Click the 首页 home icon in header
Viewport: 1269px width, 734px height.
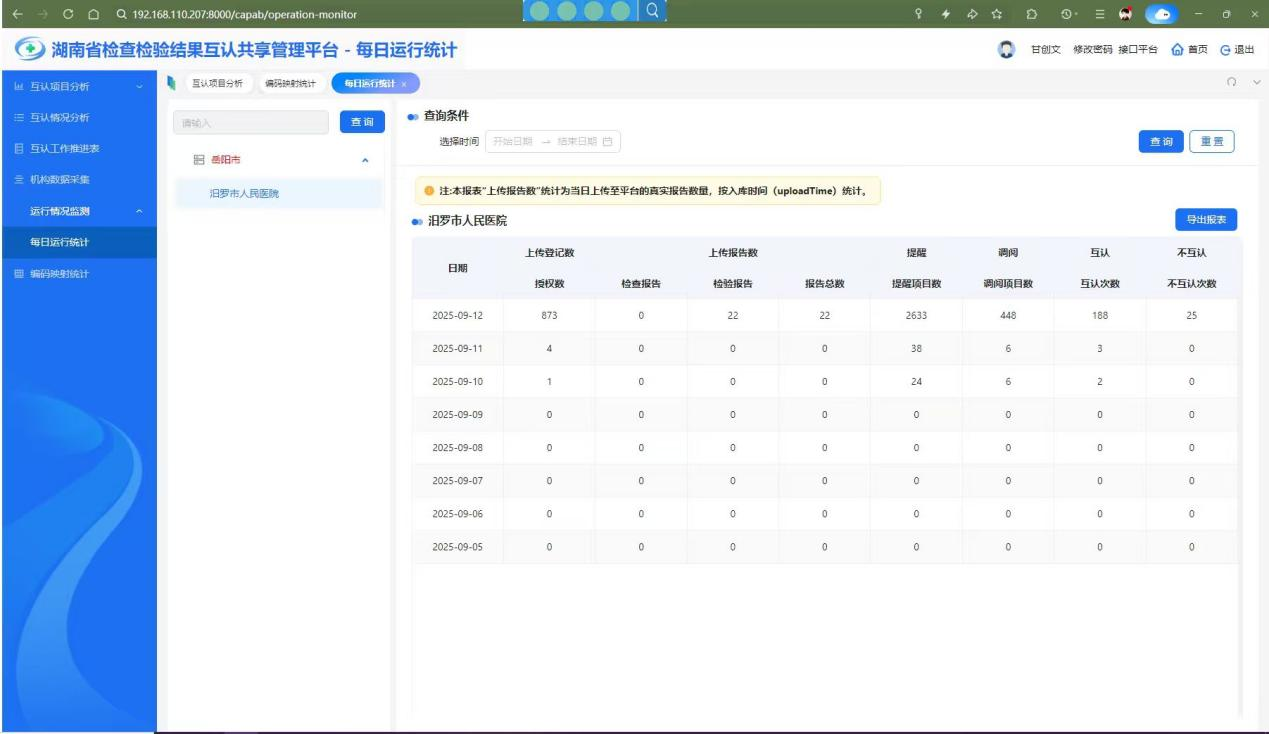[x=1178, y=51]
